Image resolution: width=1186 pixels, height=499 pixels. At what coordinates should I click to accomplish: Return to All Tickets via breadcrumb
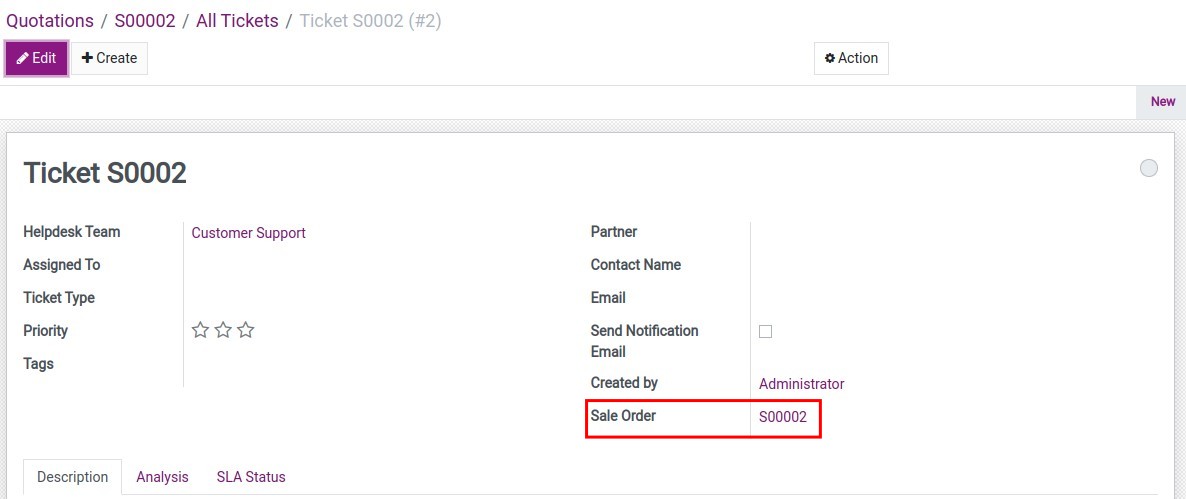point(237,21)
